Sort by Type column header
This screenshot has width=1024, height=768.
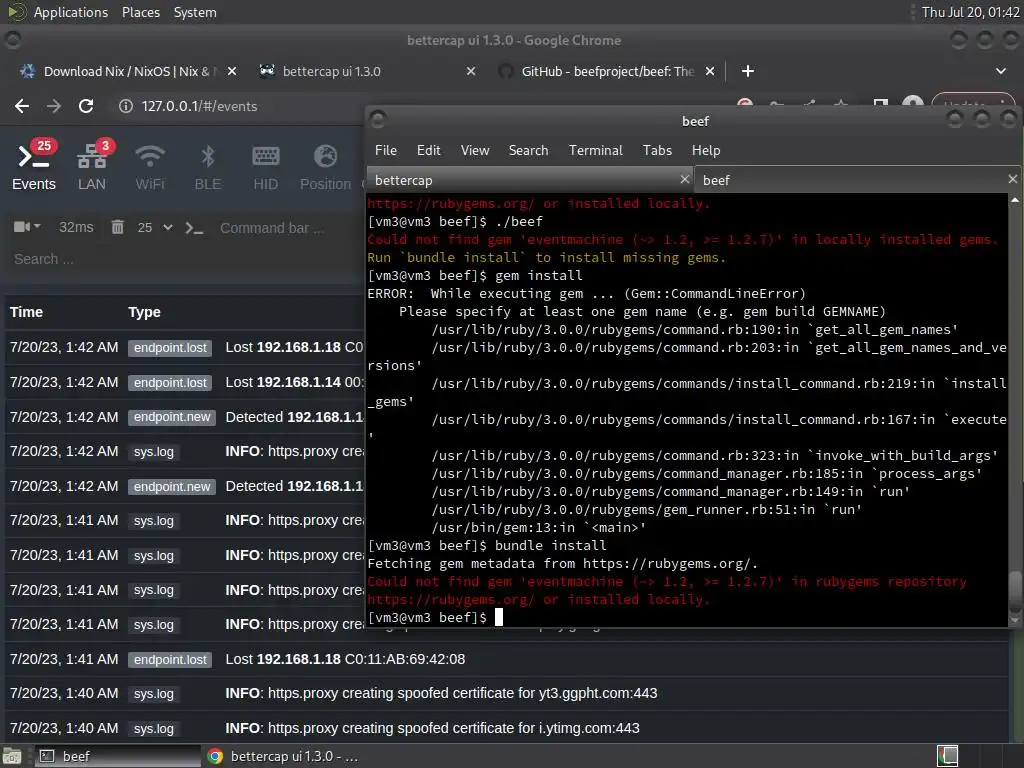click(x=144, y=312)
